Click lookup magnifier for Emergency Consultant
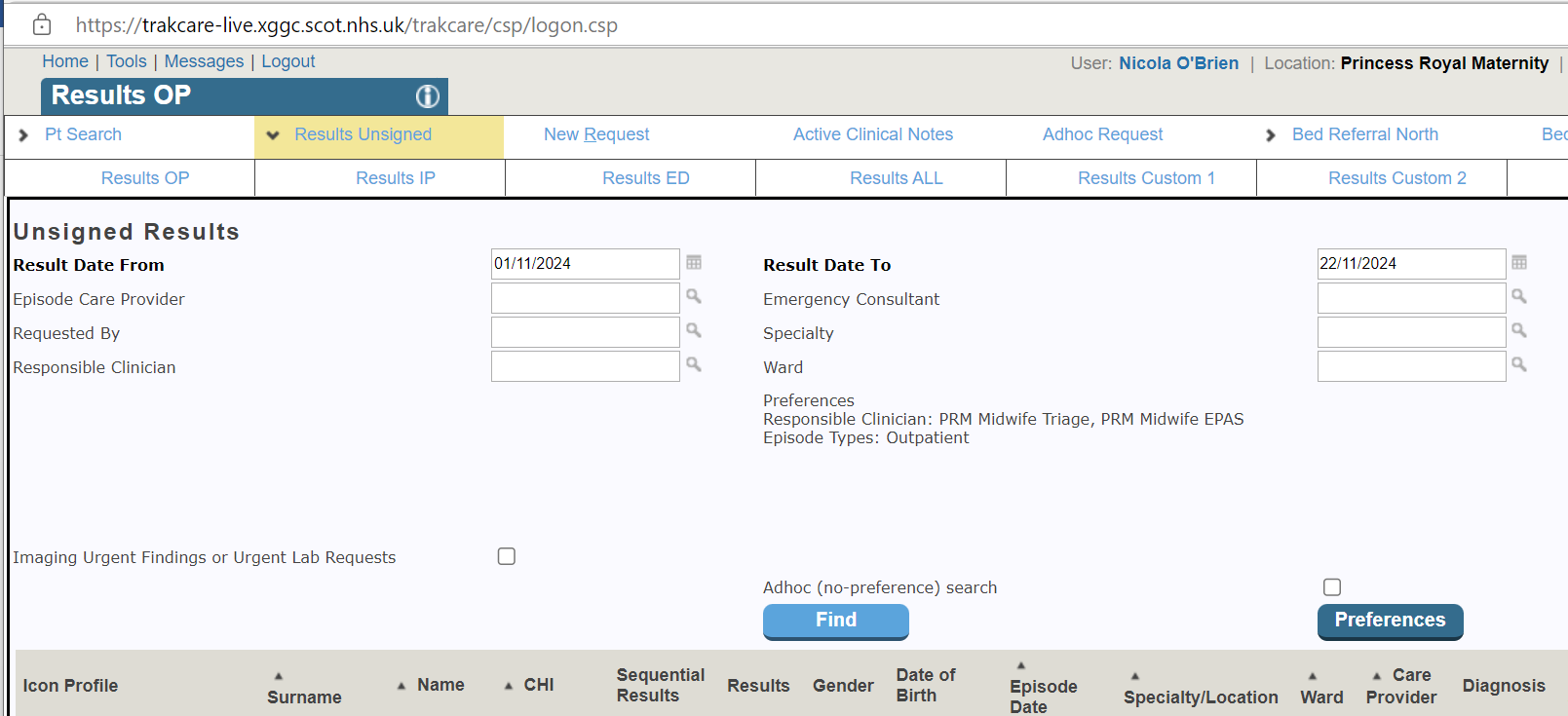The image size is (1568, 716). tap(1519, 297)
